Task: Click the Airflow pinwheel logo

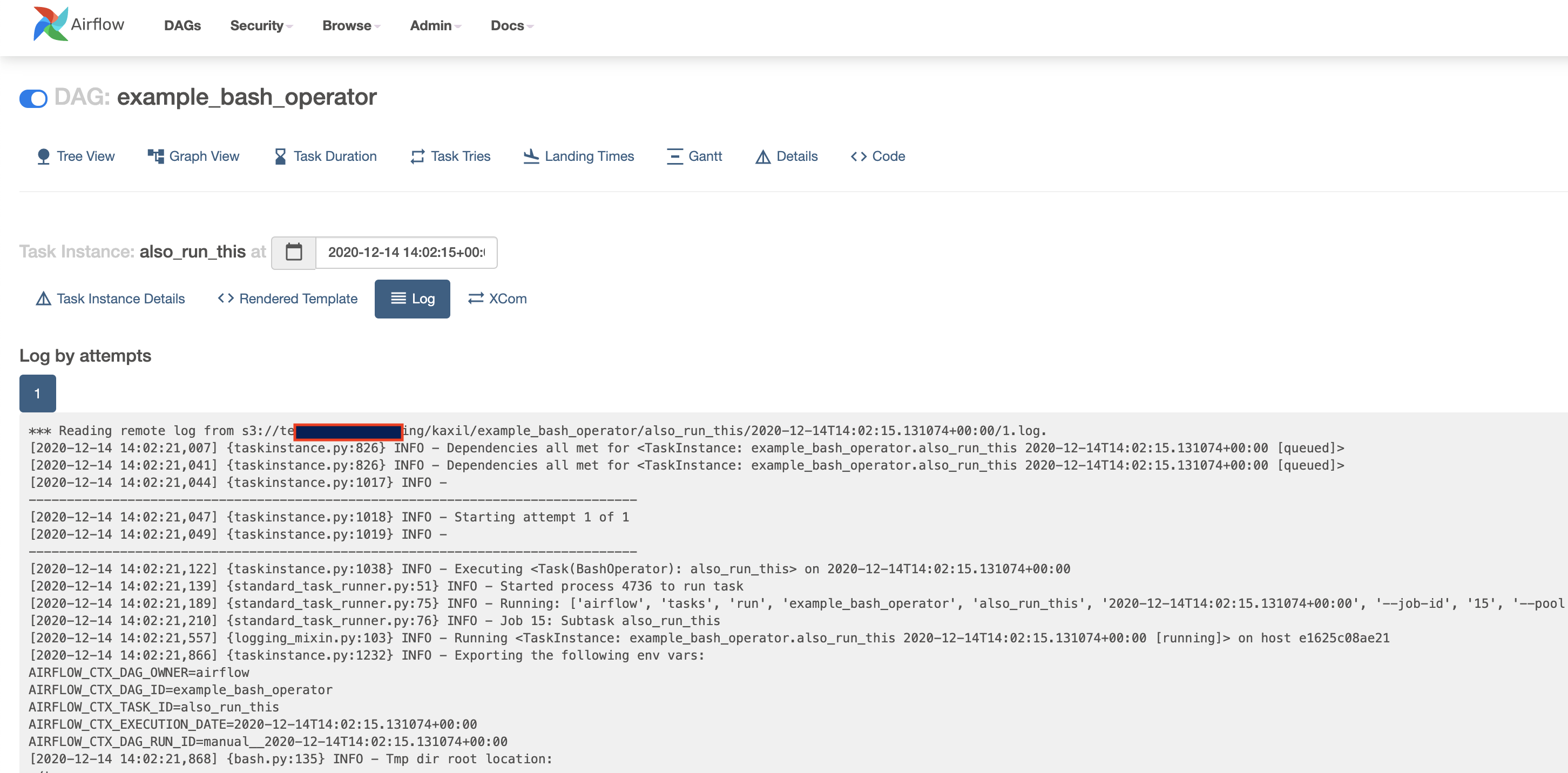Action: tap(51, 24)
